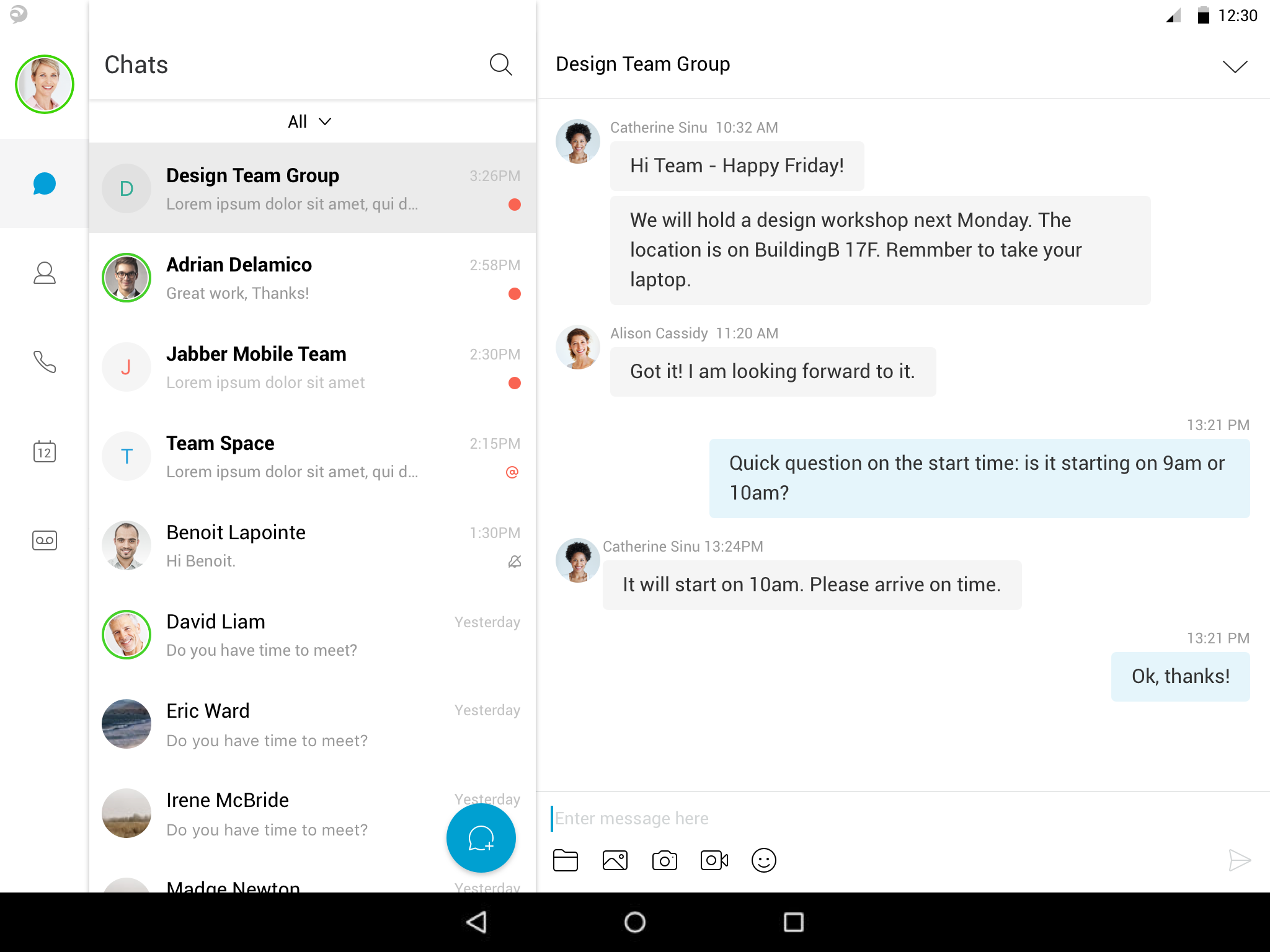
Task: Open the Chats tab in sidebar
Action: pos(44,184)
